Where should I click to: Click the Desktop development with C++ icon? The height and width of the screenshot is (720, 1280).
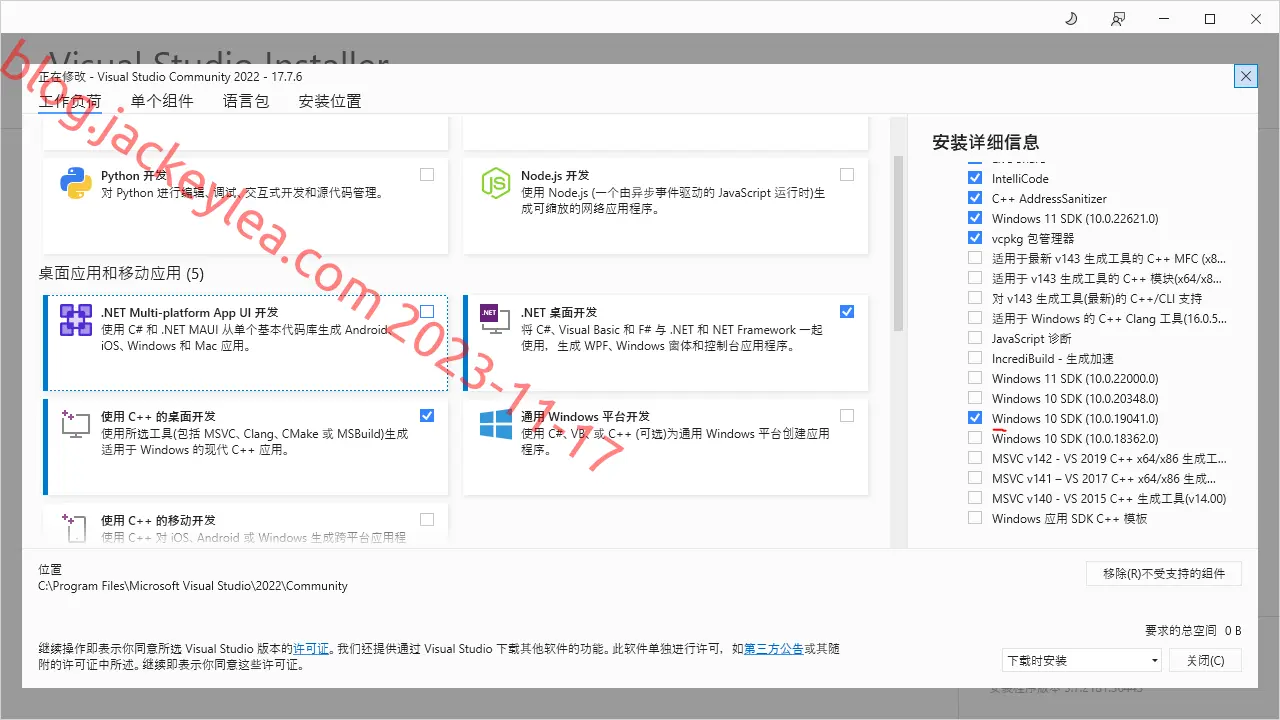(x=76, y=424)
